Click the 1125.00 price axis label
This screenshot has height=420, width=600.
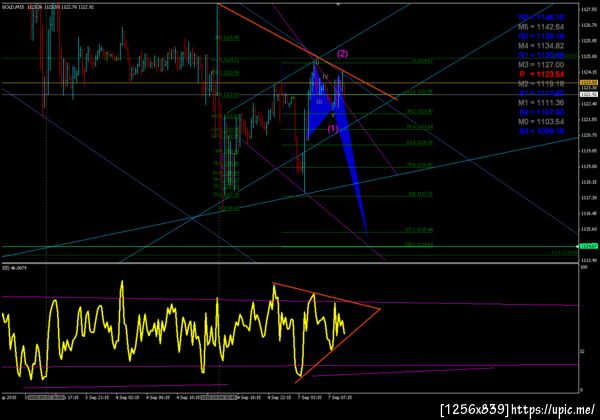point(589,57)
